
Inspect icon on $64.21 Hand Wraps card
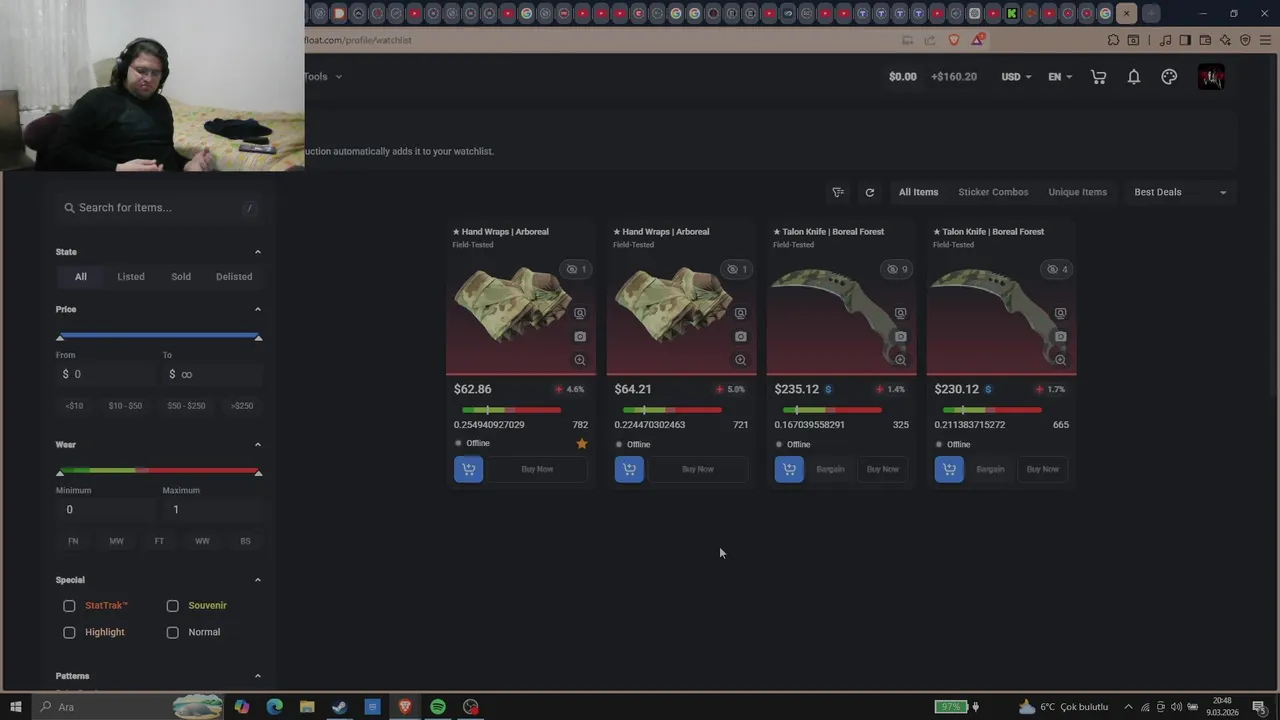pos(740,313)
